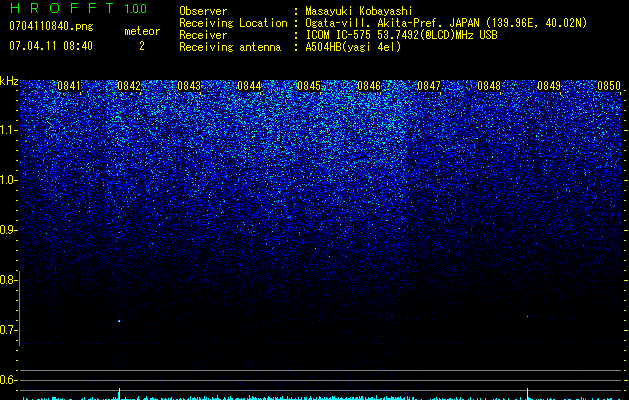This screenshot has height=400, width=629.
Task: Click the meteor count value 2
Action: (x=142, y=46)
